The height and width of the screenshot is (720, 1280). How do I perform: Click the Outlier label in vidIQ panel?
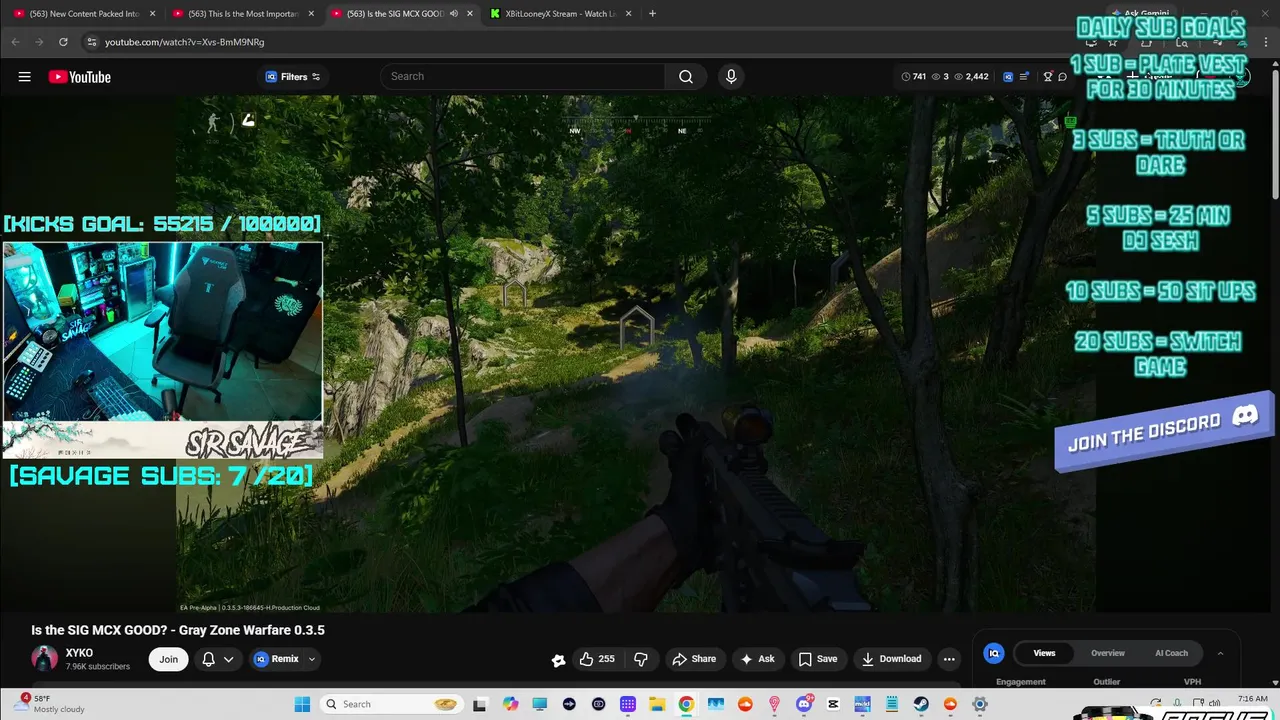click(x=1107, y=682)
